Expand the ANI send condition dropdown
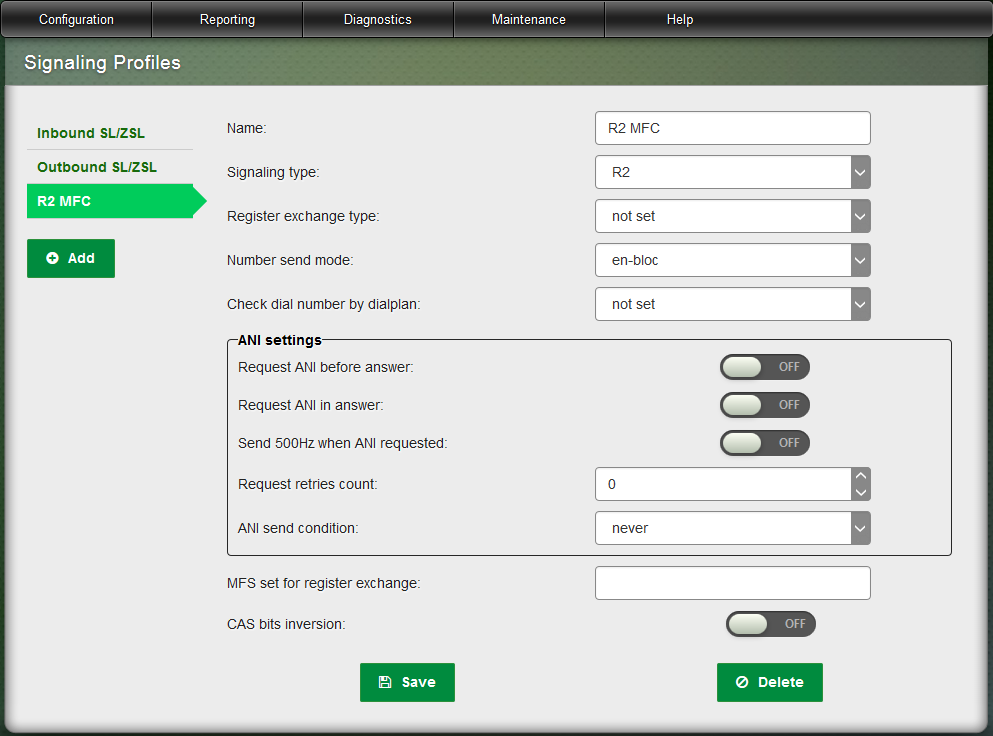The height and width of the screenshot is (736, 993). click(x=732, y=528)
